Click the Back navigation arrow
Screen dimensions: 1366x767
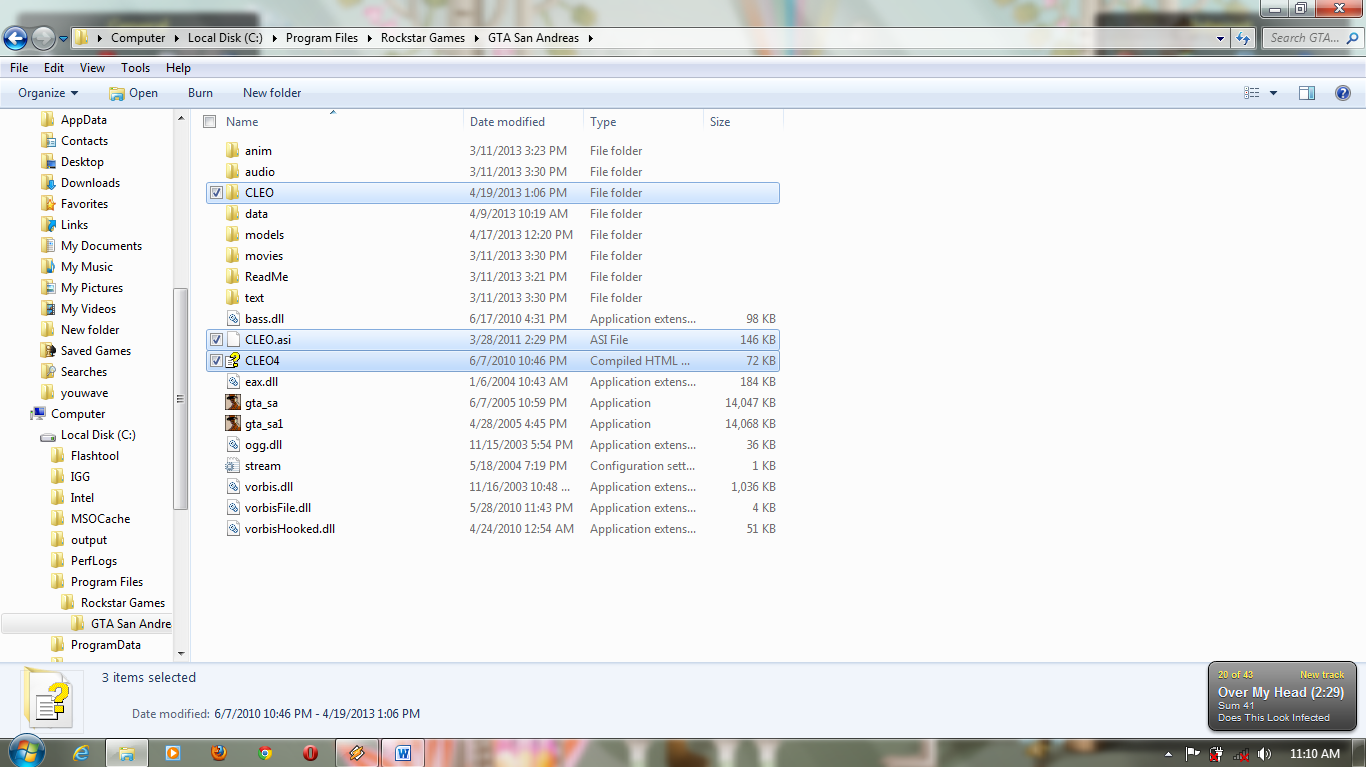[16, 38]
